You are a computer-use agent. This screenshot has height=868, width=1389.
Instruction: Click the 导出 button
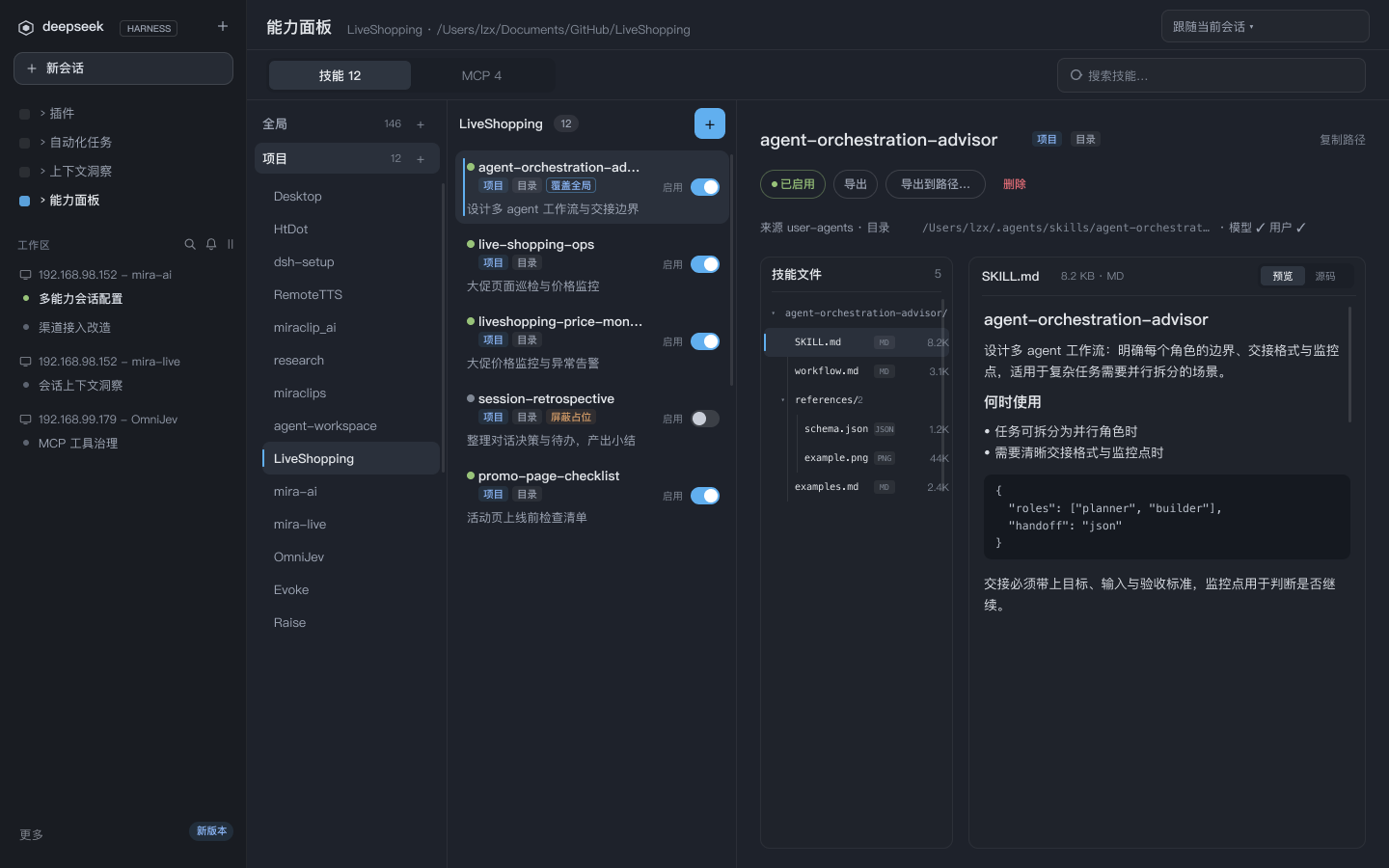click(856, 184)
